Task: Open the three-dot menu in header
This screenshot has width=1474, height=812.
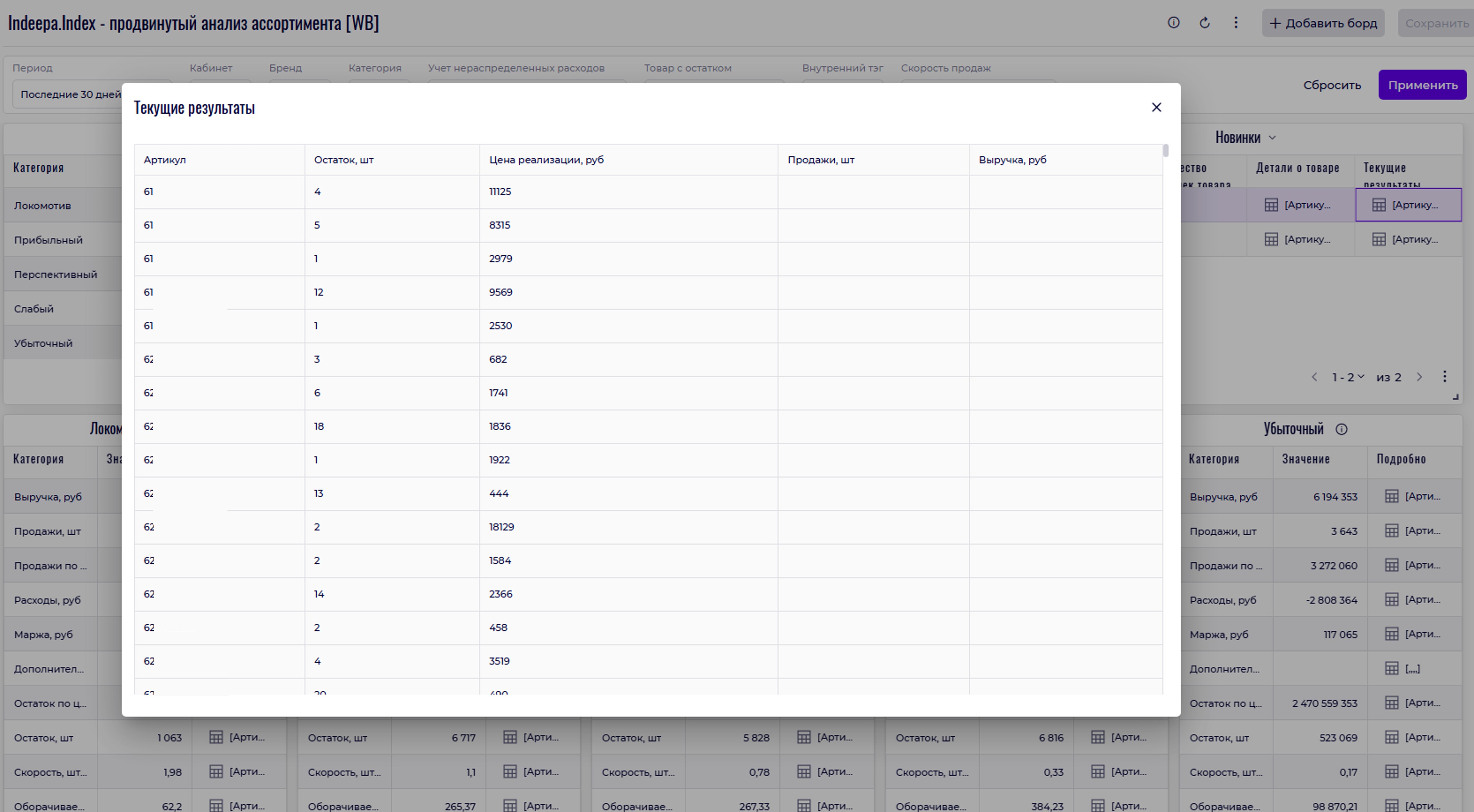Action: tap(1235, 23)
